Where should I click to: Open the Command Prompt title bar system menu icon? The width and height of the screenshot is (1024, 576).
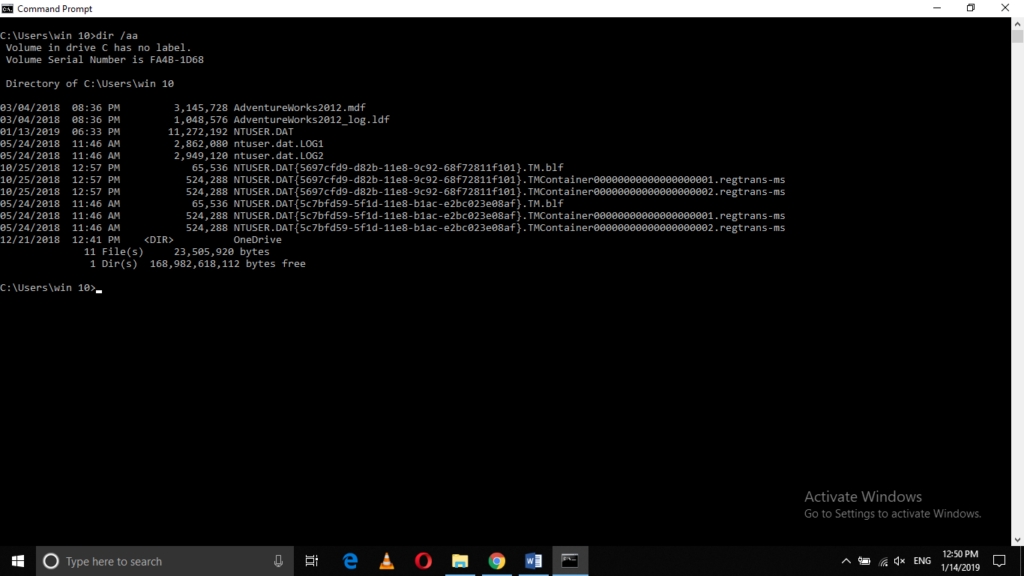8,8
